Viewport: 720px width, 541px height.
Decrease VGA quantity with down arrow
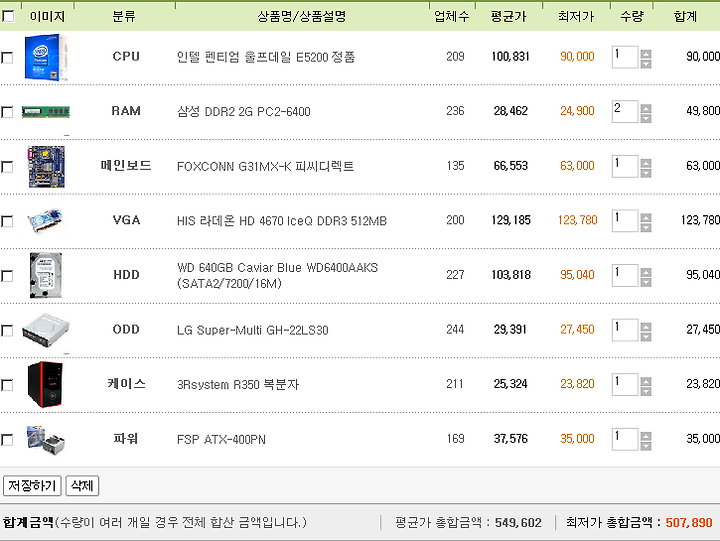[x=646, y=227]
